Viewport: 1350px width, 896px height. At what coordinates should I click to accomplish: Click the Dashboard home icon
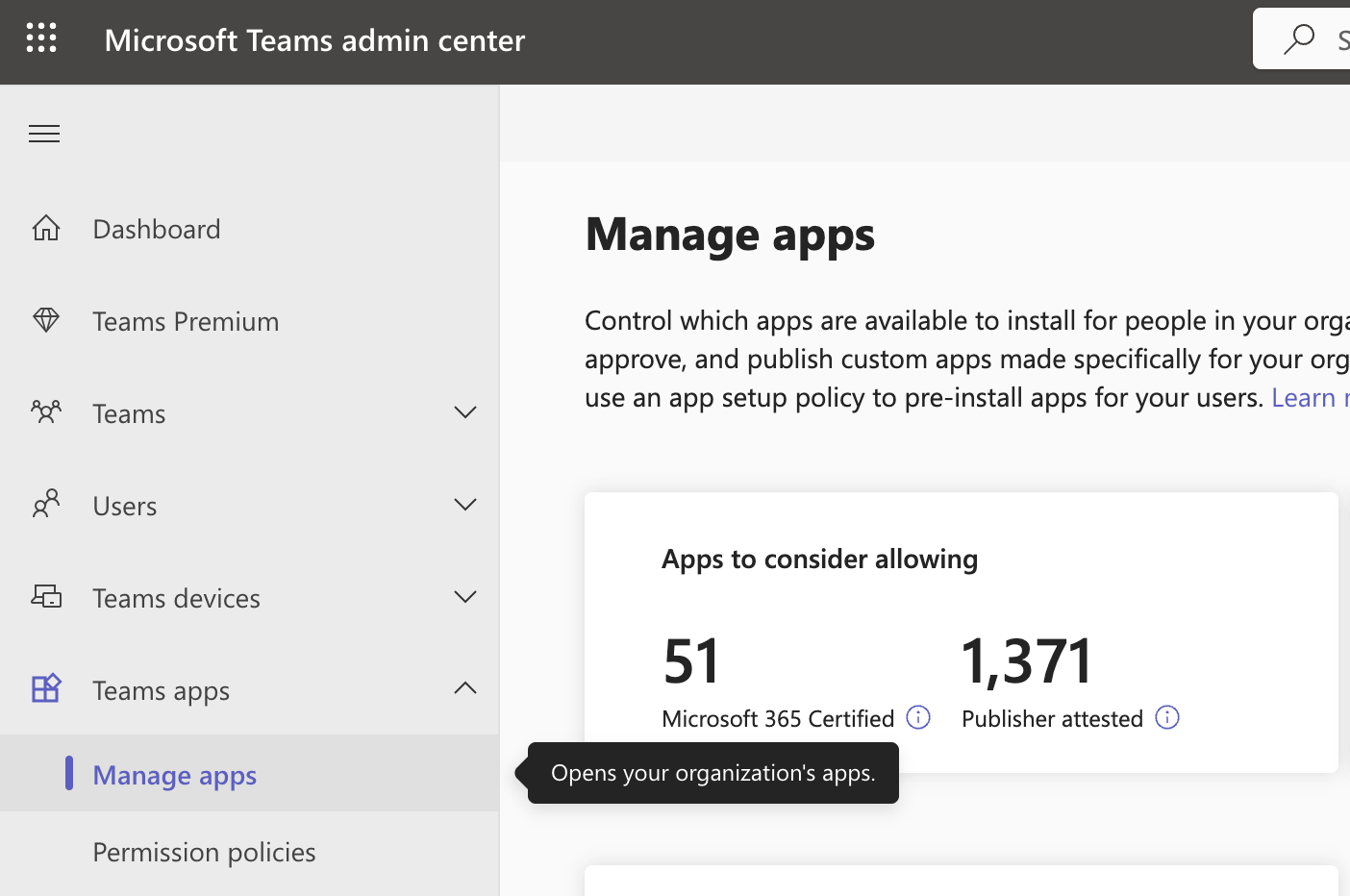46,228
